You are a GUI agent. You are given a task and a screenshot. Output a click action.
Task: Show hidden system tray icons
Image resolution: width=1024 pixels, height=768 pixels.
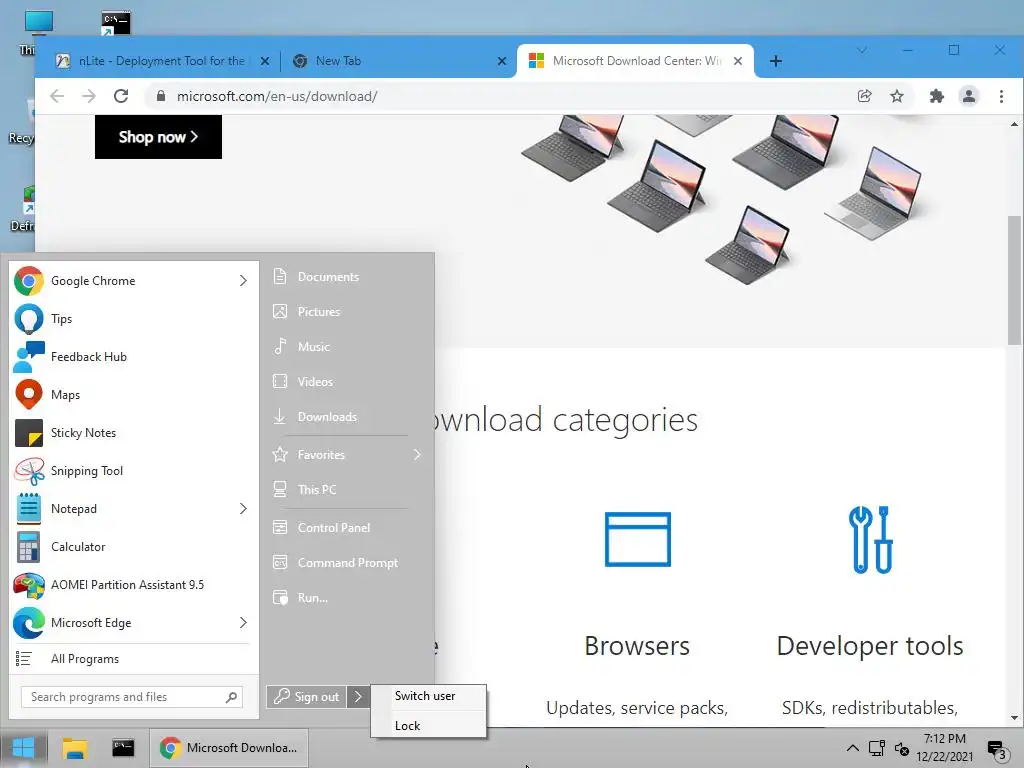(x=853, y=748)
